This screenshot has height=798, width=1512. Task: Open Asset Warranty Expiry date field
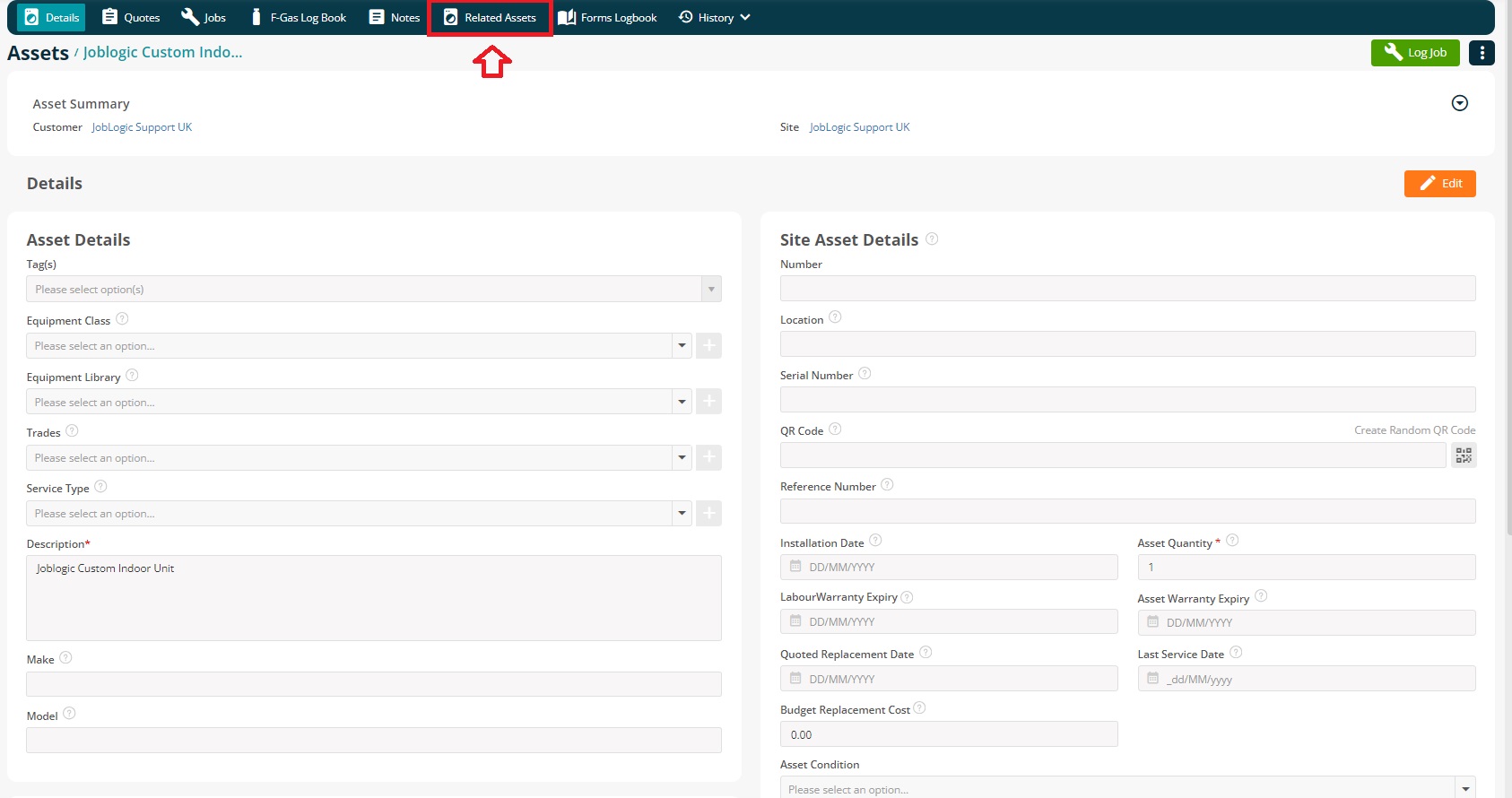point(1307,622)
